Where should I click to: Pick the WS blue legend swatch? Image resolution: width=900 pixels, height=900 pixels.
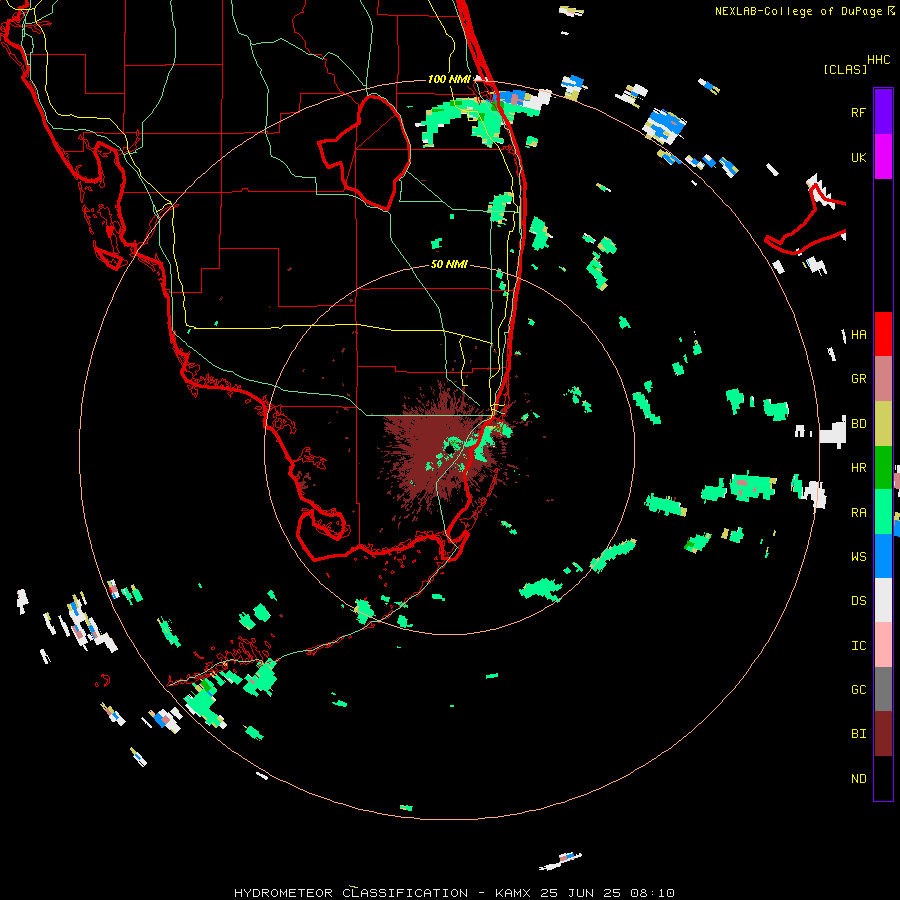coord(883,556)
